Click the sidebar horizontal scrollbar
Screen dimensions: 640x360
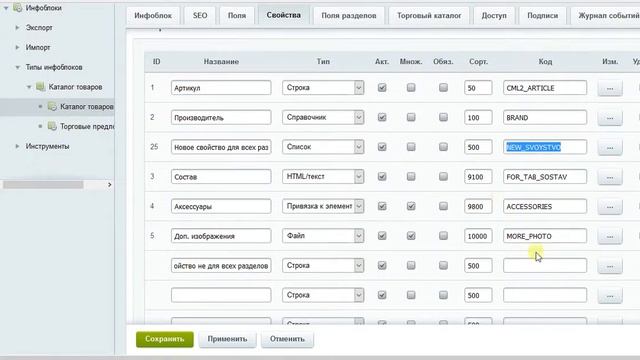point(43,185)
